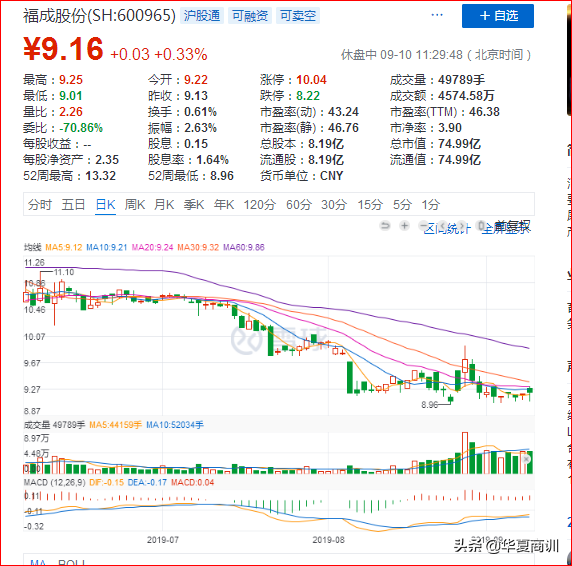572x566 pixels.
Task: Click the 换手 value 0.61%
Action: click(200, 112)
